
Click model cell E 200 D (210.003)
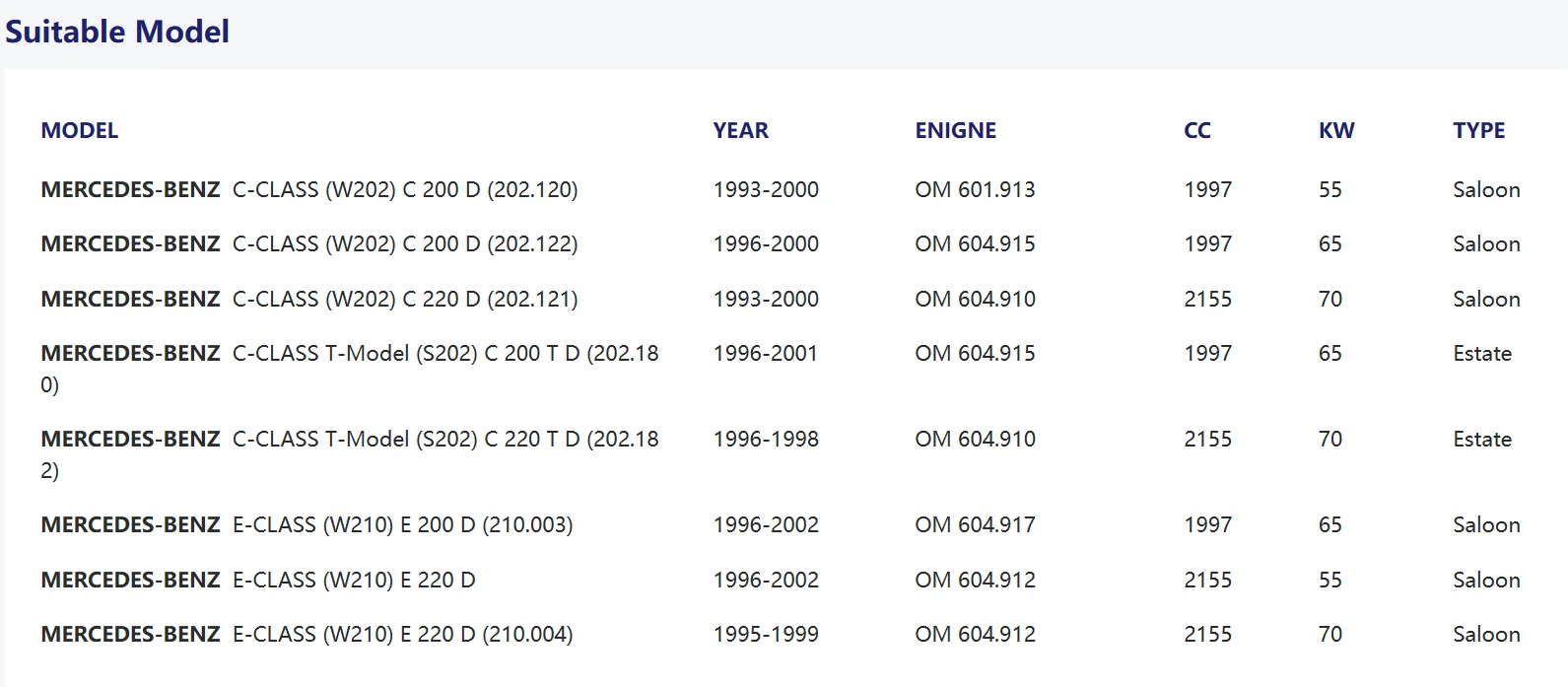point(307,524)
